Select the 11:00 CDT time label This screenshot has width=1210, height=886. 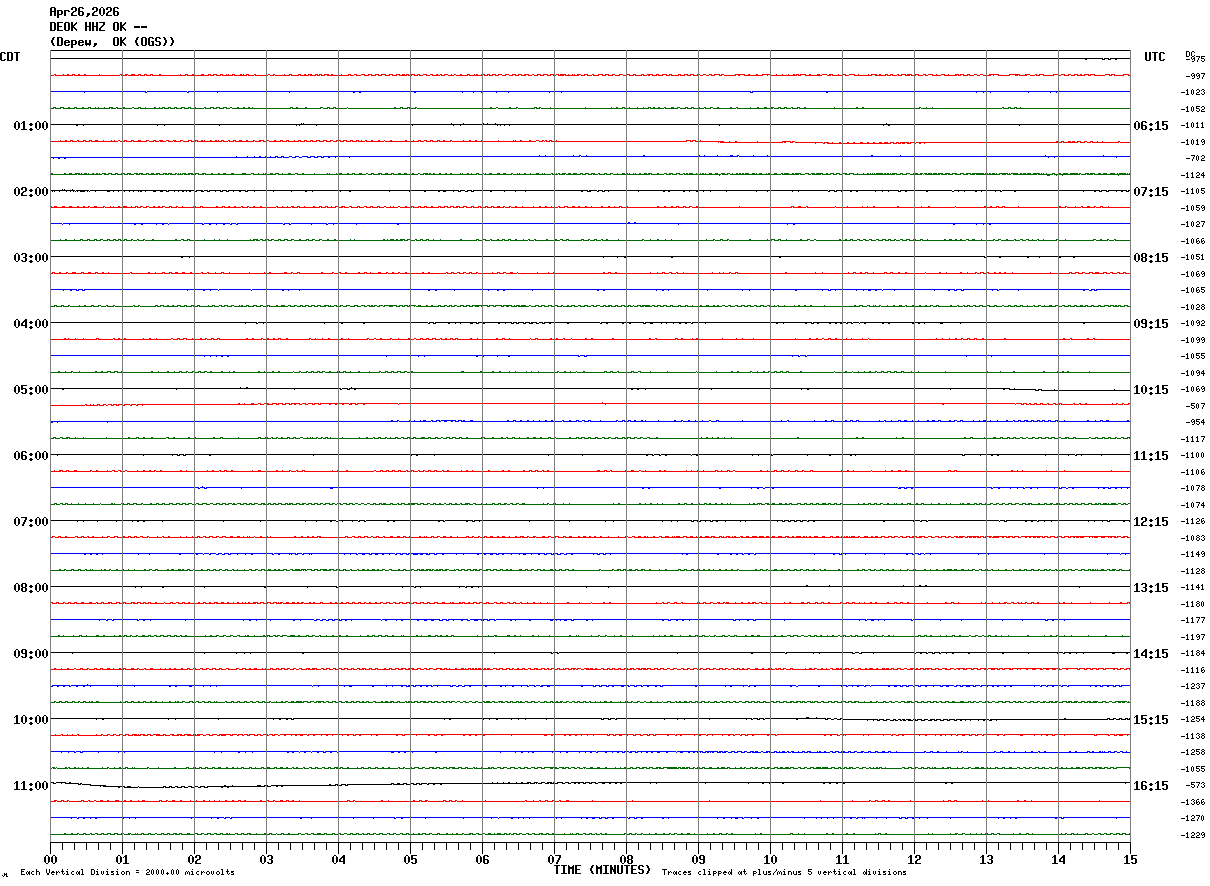tap(31, 786)
